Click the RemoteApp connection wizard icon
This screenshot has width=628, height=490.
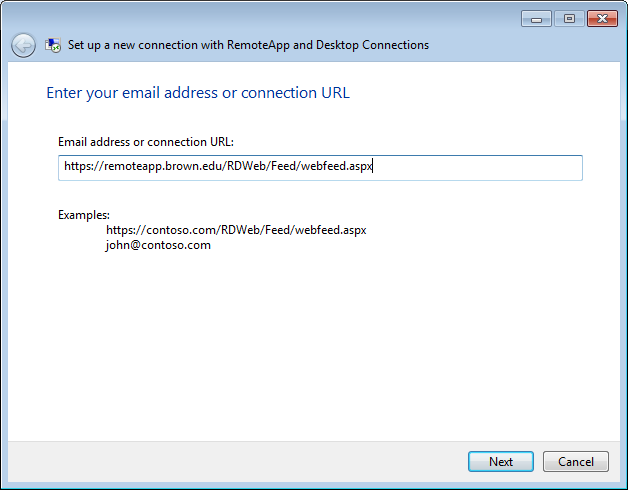[x=53, y=45]
